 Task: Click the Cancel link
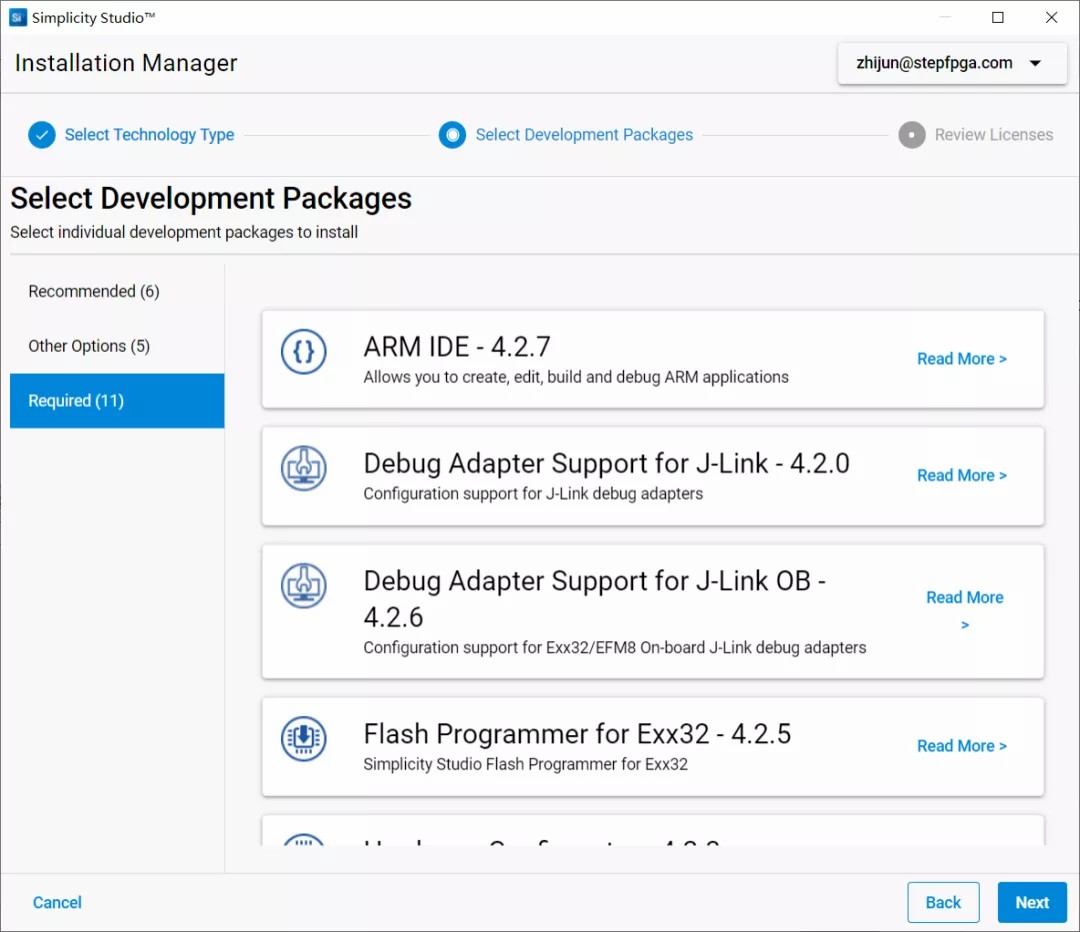pos(57,902)
